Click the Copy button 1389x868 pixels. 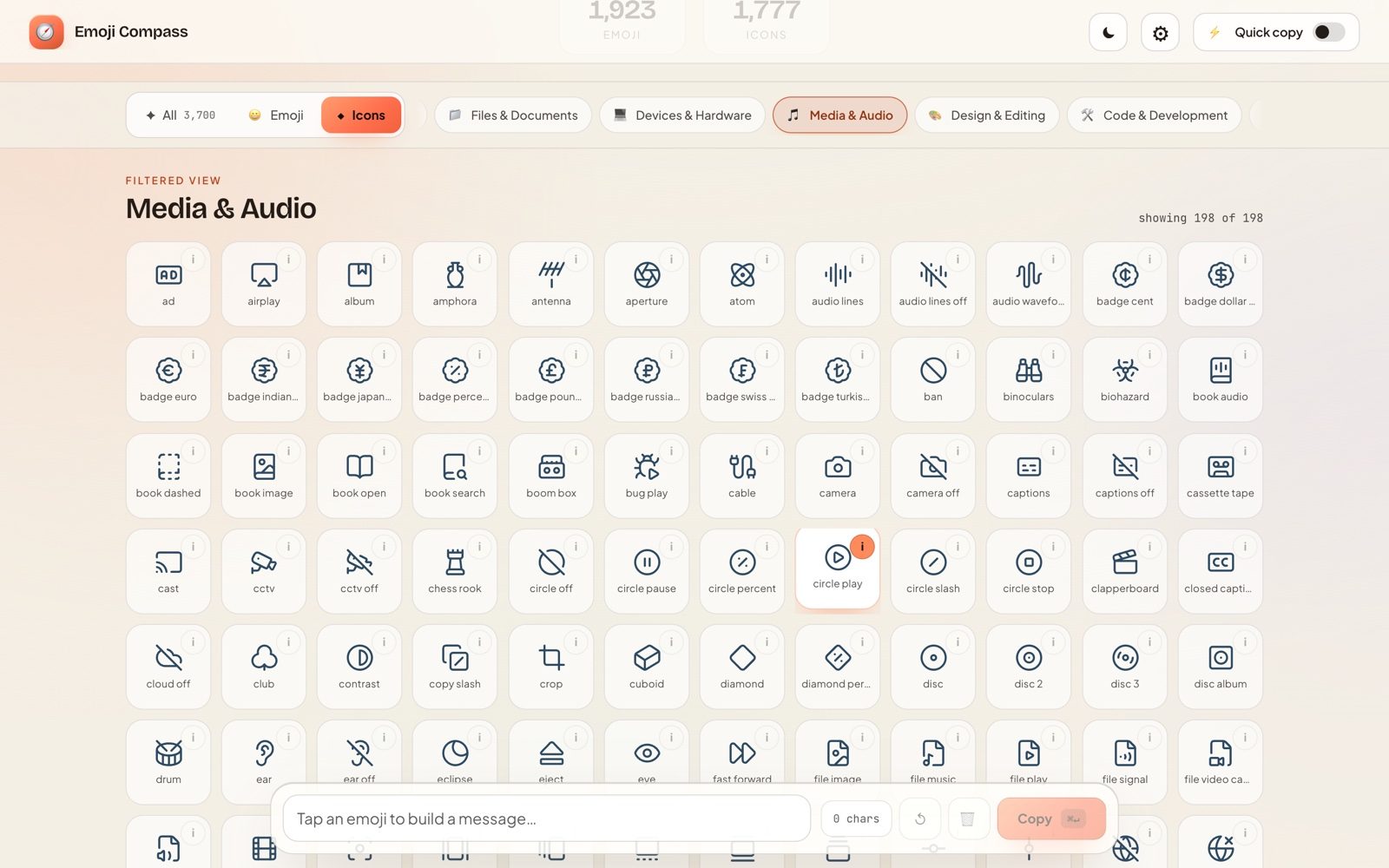[1051, 819]
